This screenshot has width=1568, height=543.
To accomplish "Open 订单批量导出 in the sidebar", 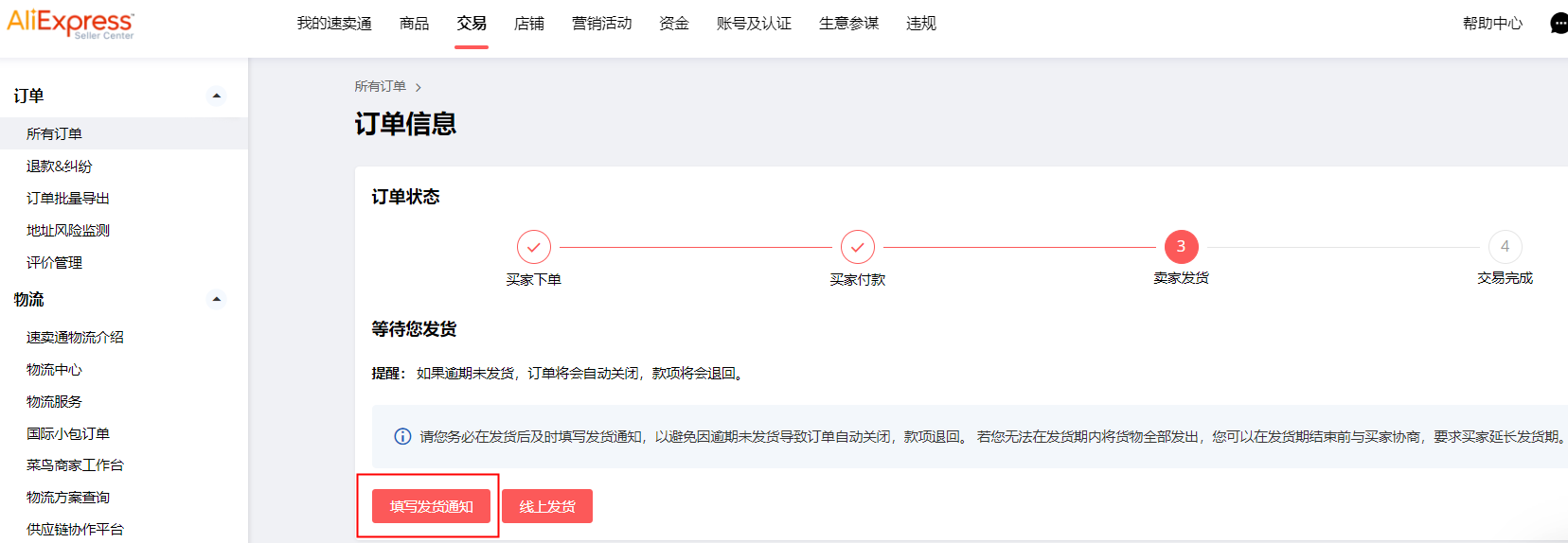I will [68, 199].
